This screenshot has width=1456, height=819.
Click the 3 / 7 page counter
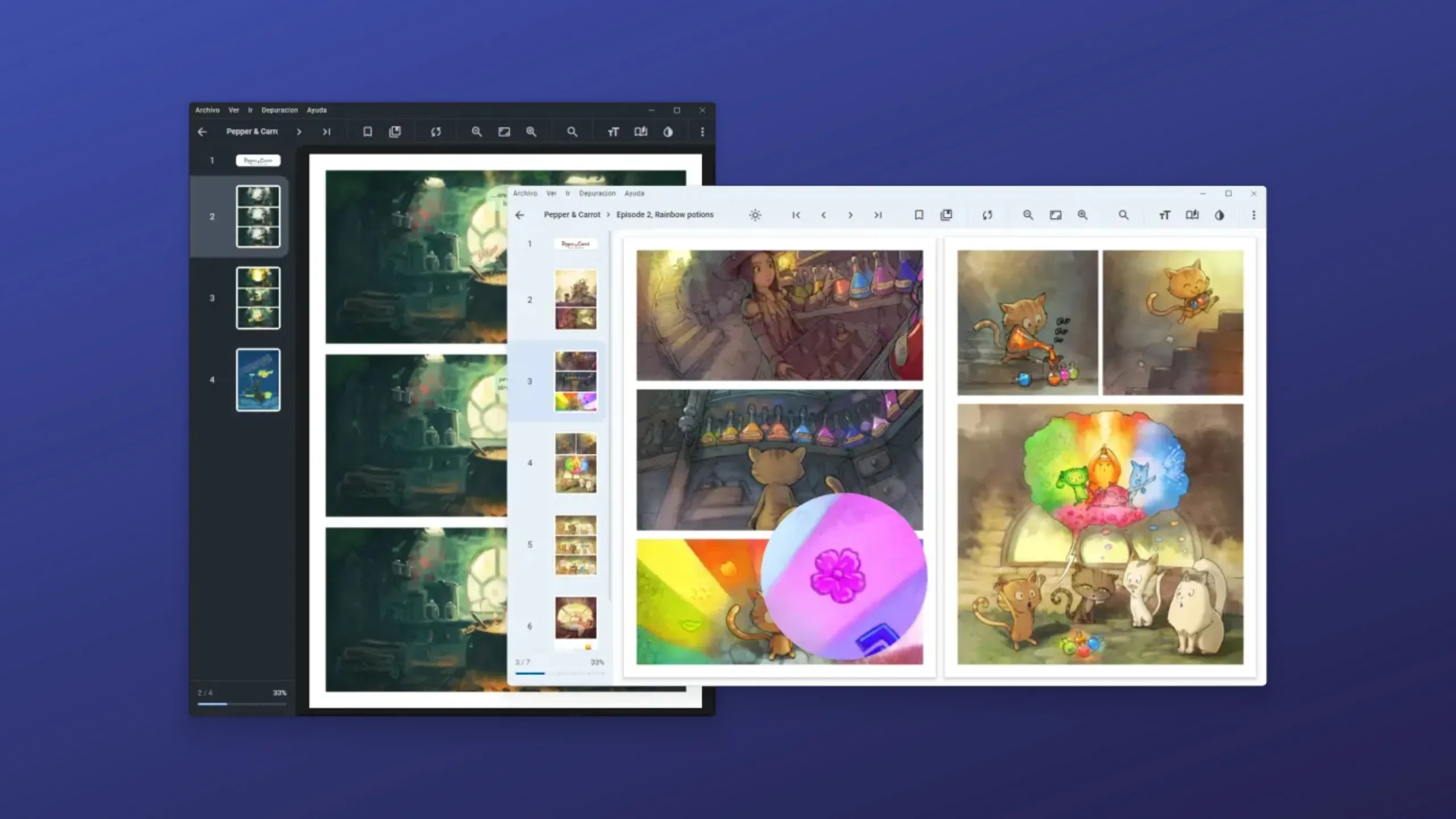click(522, 663)
